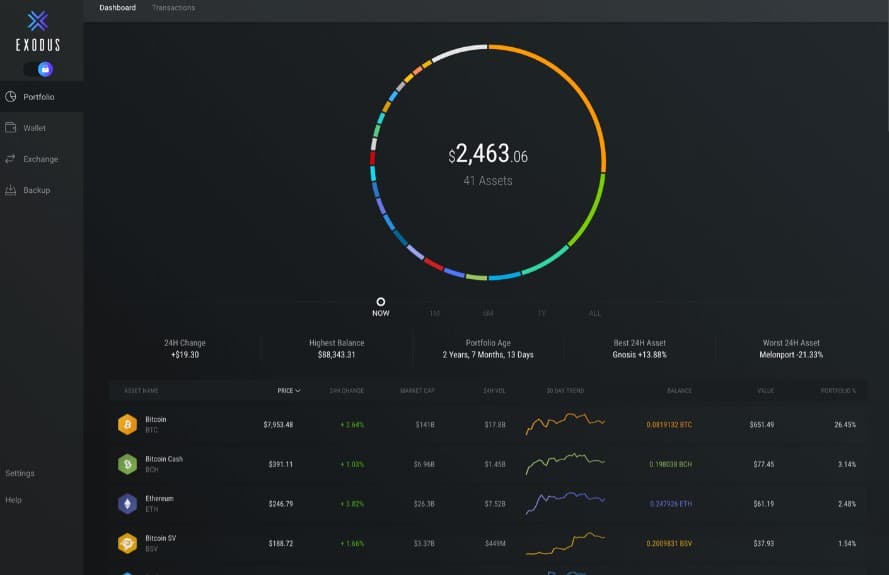Click the Bitcoin Cash hexagon icon
The width and height of the screenshot is (889, 575).
tap(128, 464)
